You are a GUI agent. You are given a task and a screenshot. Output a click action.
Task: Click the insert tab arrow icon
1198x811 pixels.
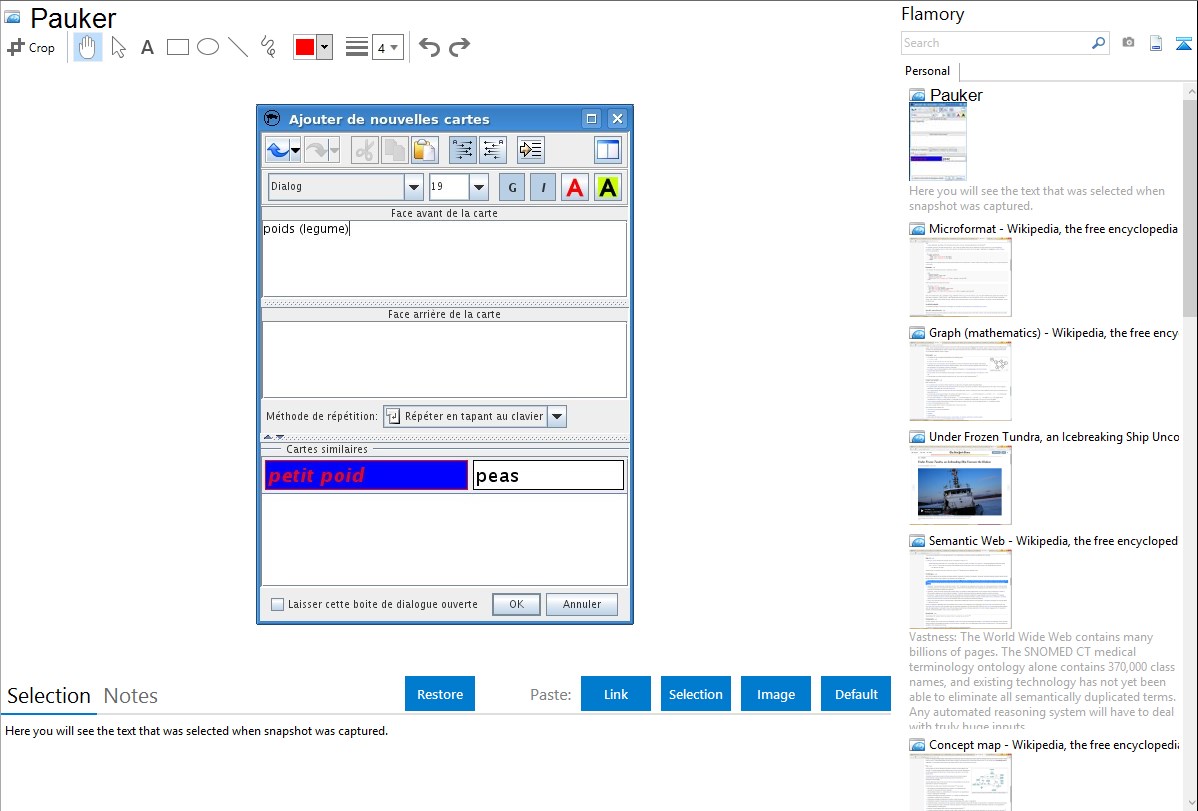pos(530,150)
